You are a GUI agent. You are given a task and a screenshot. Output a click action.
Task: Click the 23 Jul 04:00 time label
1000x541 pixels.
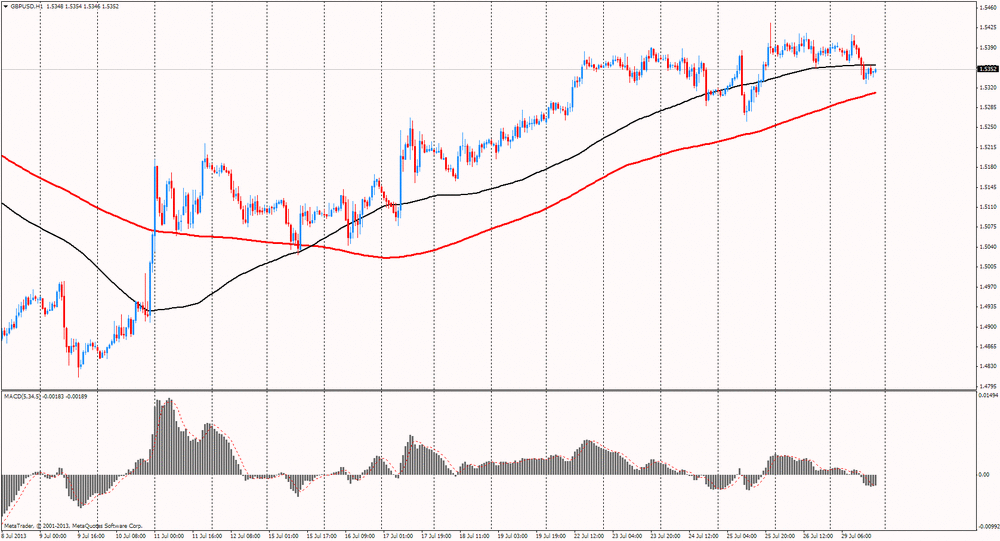click(627, 537)
